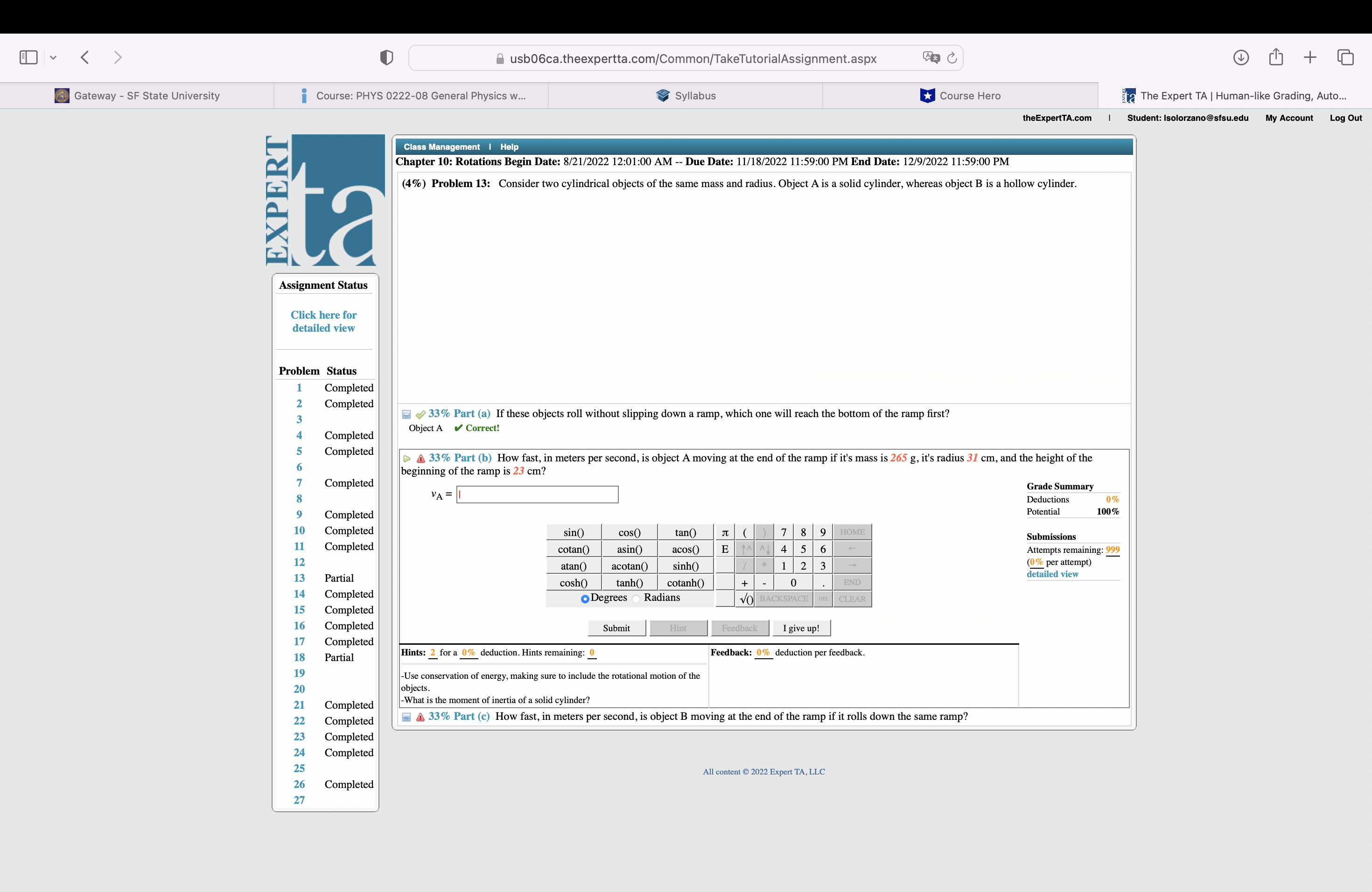Open a new tab with plus icon
The height and width of the screenshot is (892, 1372).
1310,58
